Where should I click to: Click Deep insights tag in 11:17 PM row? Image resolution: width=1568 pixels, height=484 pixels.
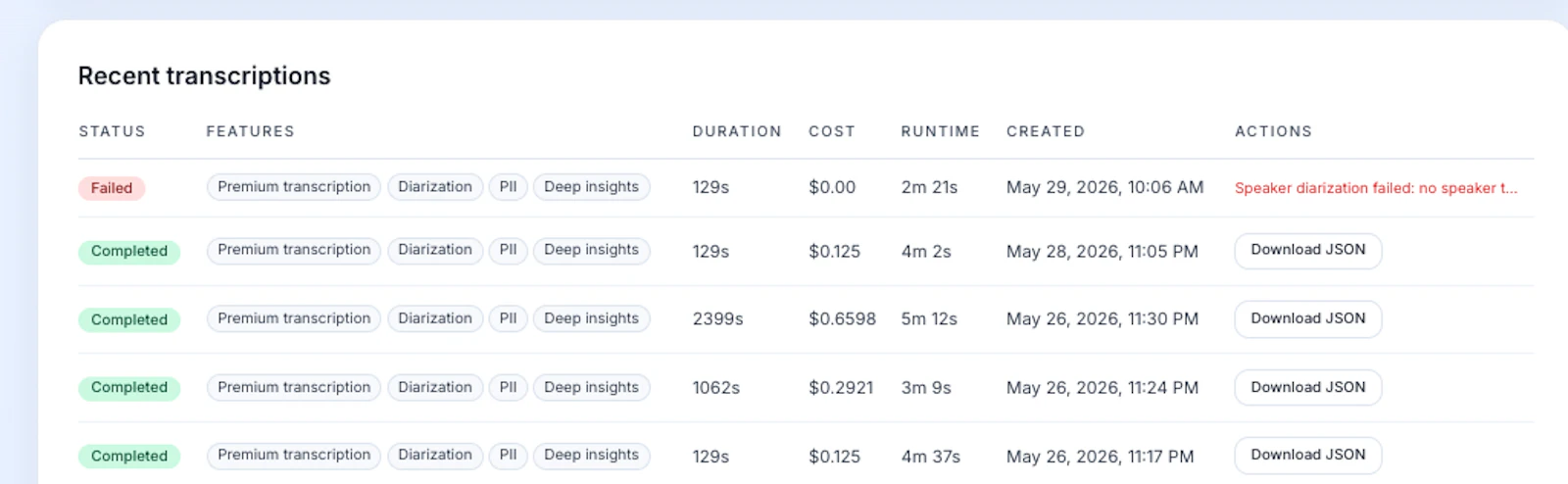coord(591,456)
